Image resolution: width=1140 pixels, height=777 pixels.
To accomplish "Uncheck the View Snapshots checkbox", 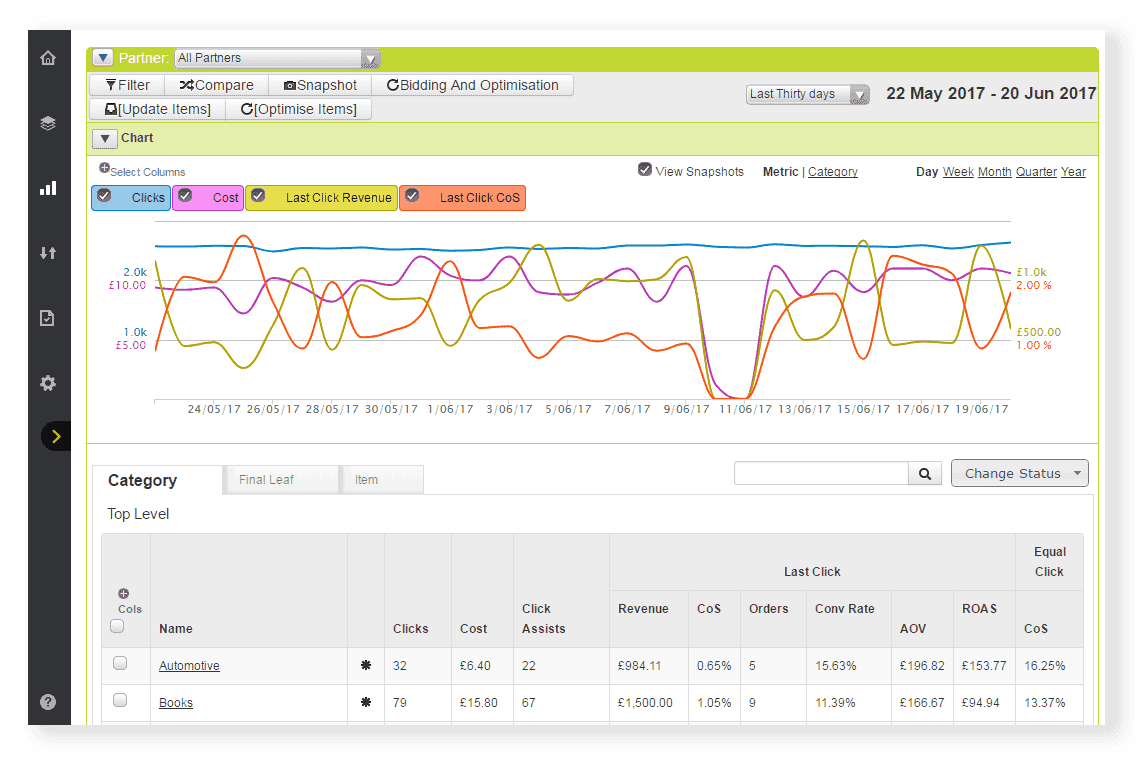I will pyautogui.click(x=645, y=169).
